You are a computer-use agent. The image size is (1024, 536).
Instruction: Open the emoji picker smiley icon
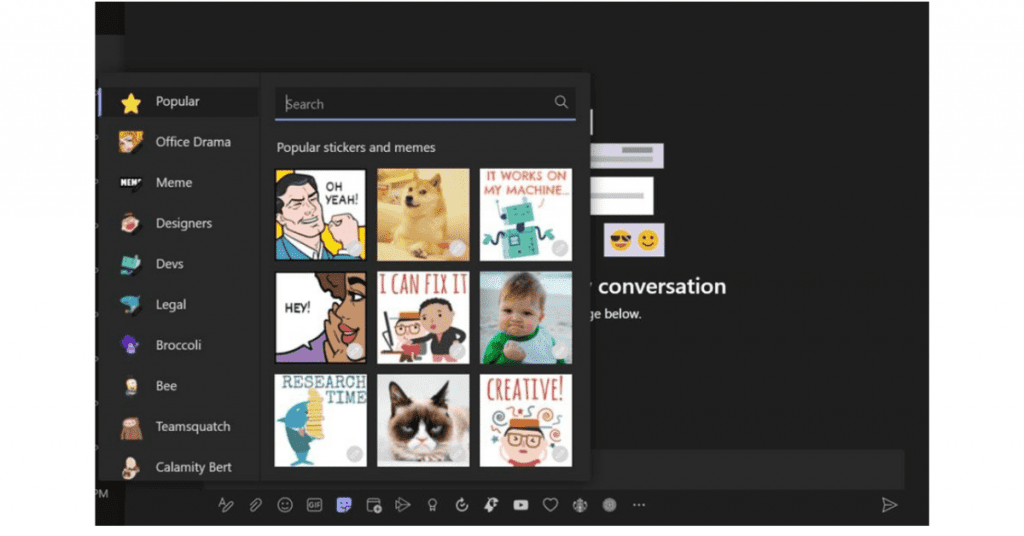click(285, 505)
